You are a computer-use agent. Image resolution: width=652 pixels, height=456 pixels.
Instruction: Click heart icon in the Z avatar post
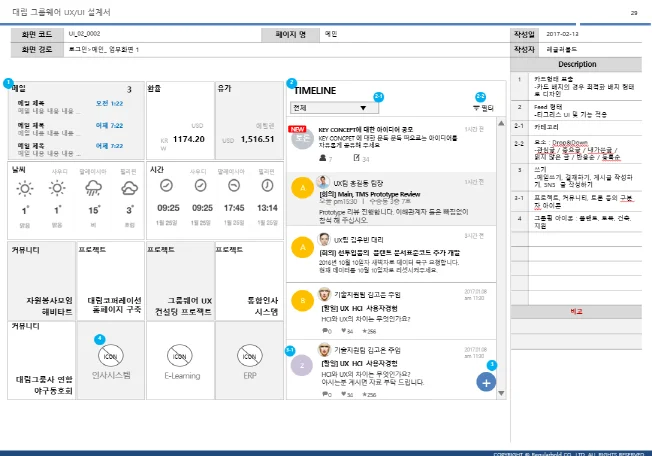(x=343, y=394)
